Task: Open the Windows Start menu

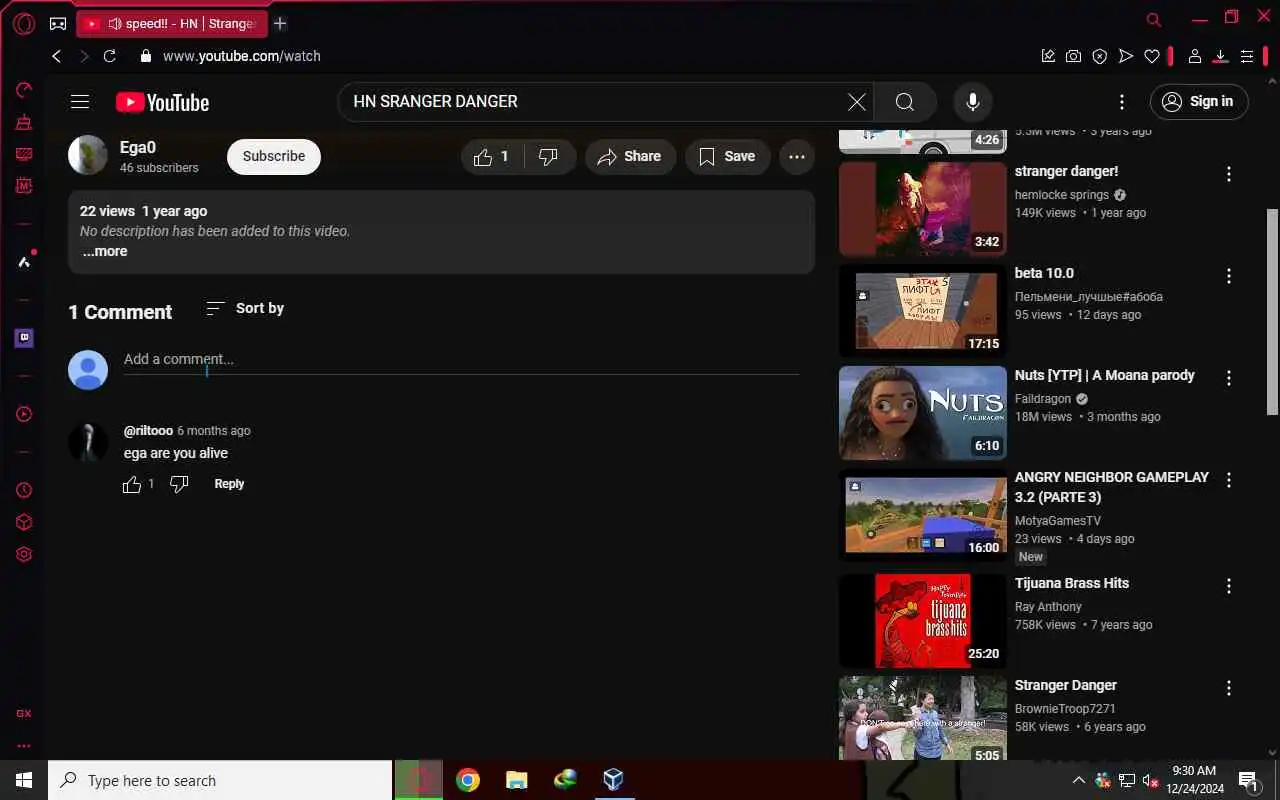Action: (x=24, y=781)
